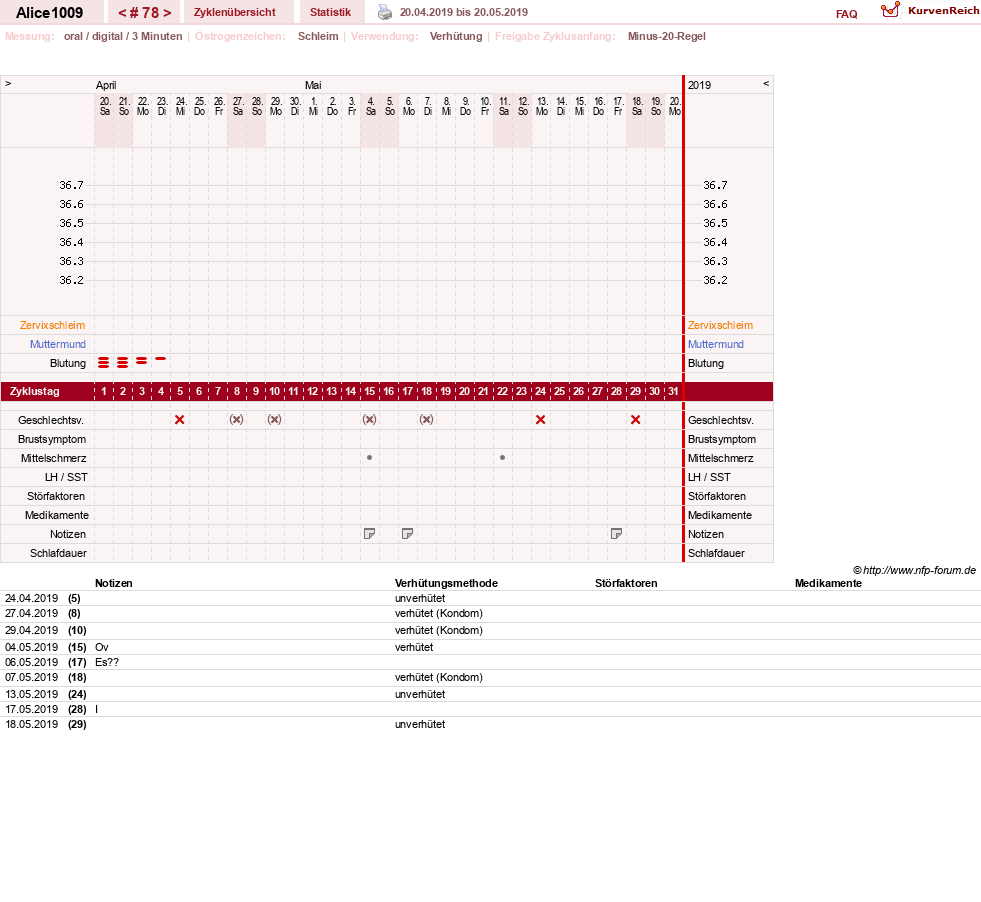
Task: Click the left LH / SST row label
Action: (x=66, y=477)
